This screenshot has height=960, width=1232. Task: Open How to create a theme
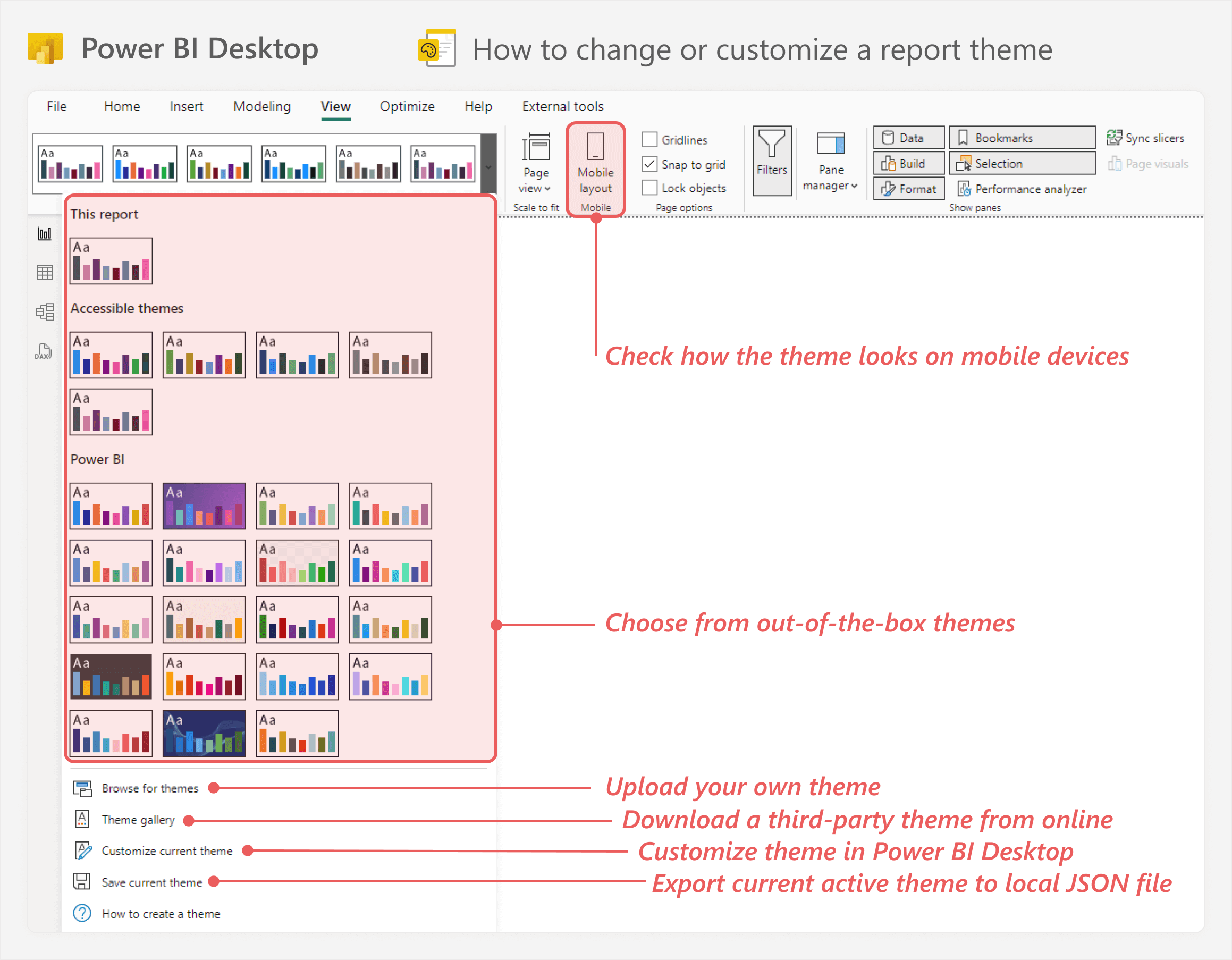(161, 914)
